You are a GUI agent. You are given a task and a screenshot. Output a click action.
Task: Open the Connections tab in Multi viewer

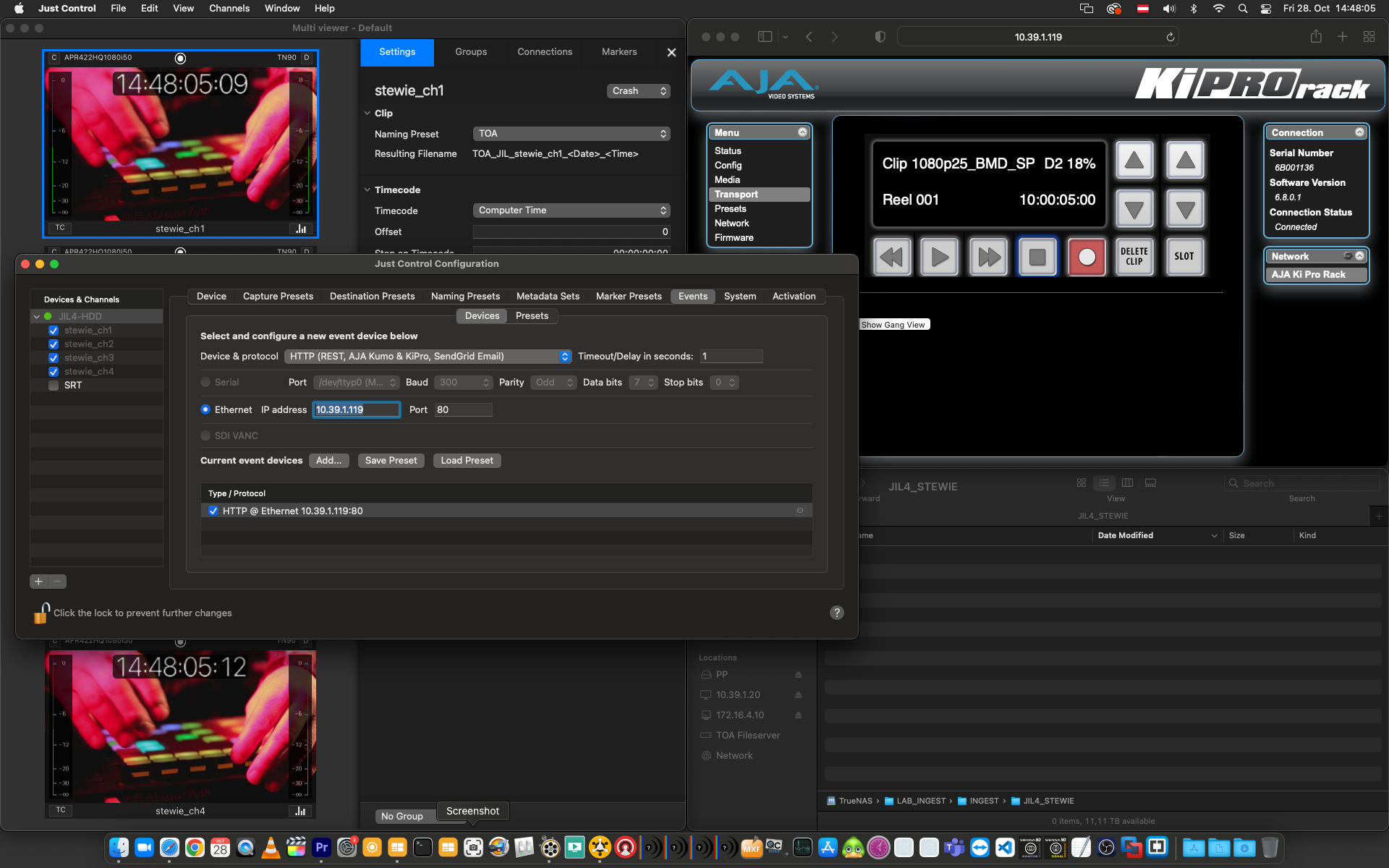[x=545, y=52]
